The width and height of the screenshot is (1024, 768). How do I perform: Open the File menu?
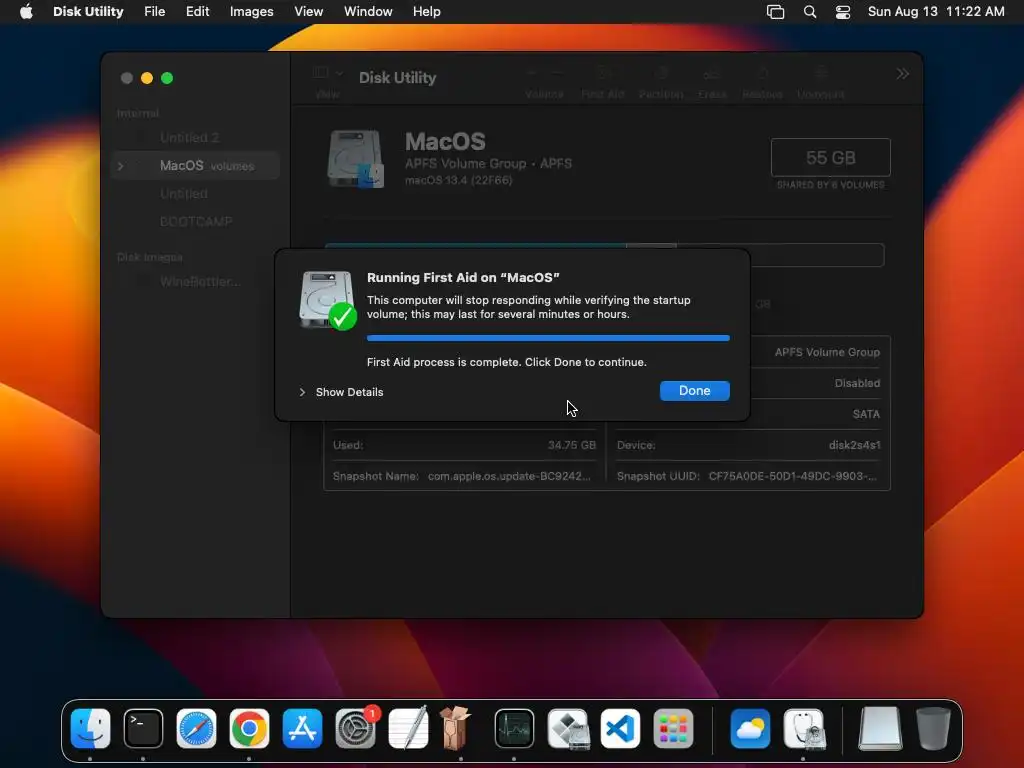click(155, 12)
